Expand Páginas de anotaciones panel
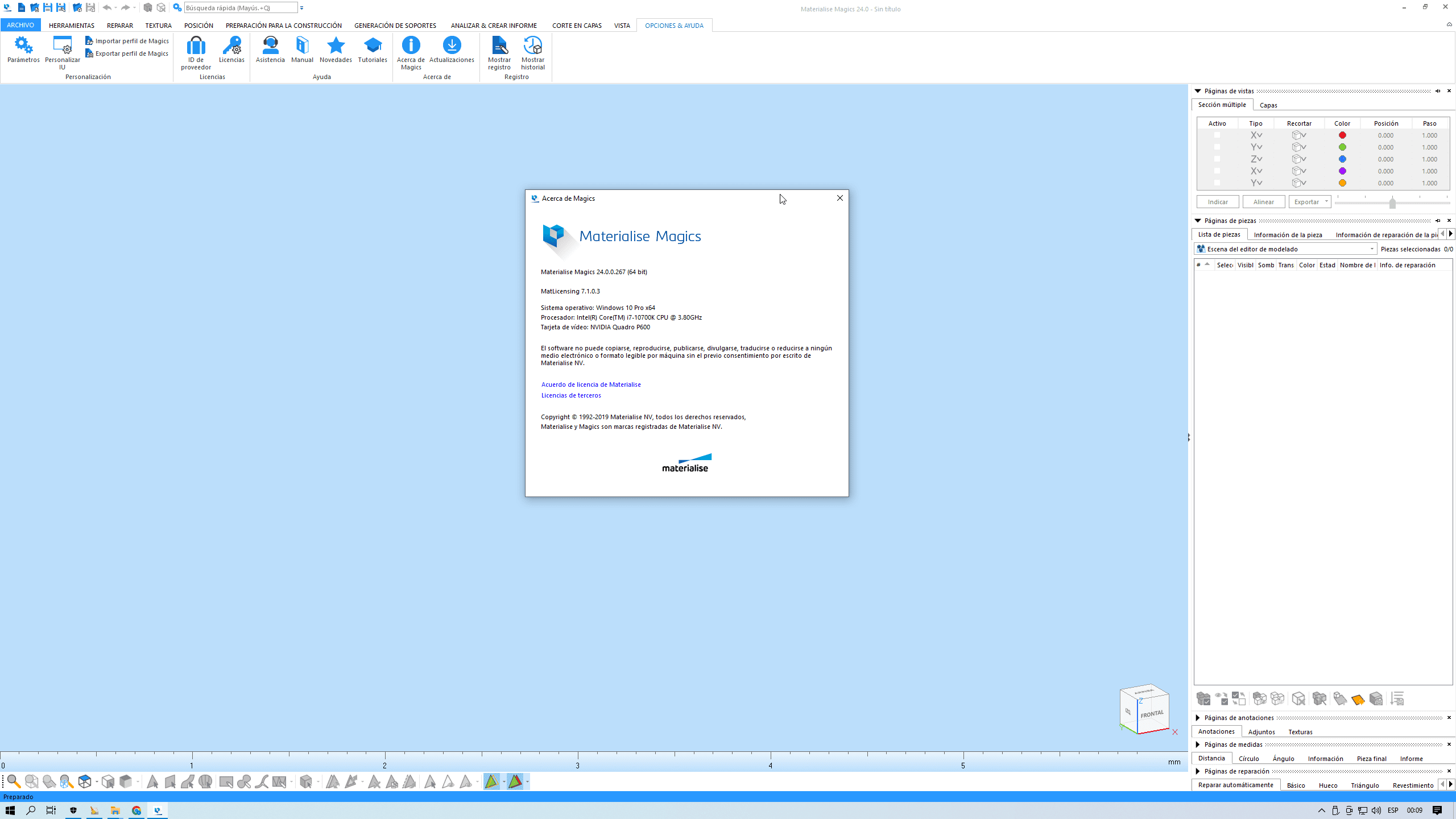The image size is (1456, 819). pos(1198,718)
